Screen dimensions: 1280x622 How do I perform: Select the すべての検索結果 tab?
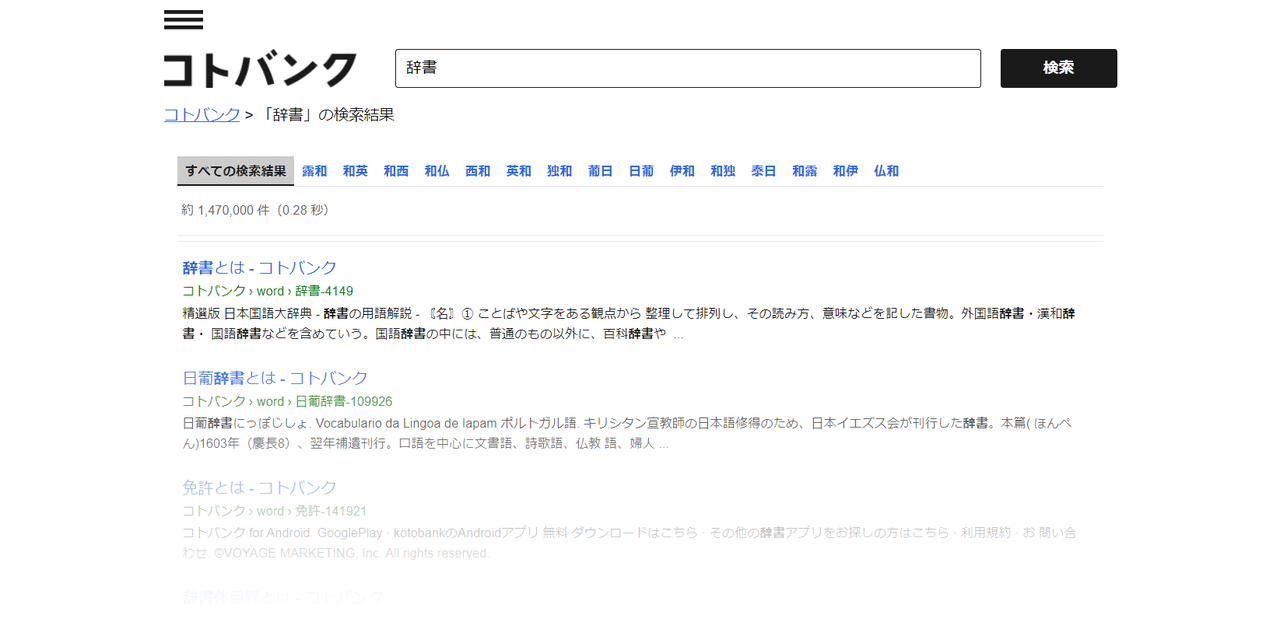pos(236,171)
